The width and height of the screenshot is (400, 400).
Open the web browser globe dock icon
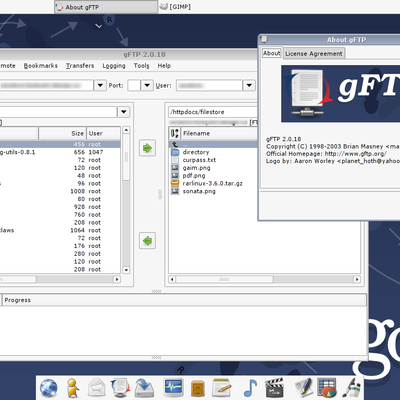pos(49,388)
